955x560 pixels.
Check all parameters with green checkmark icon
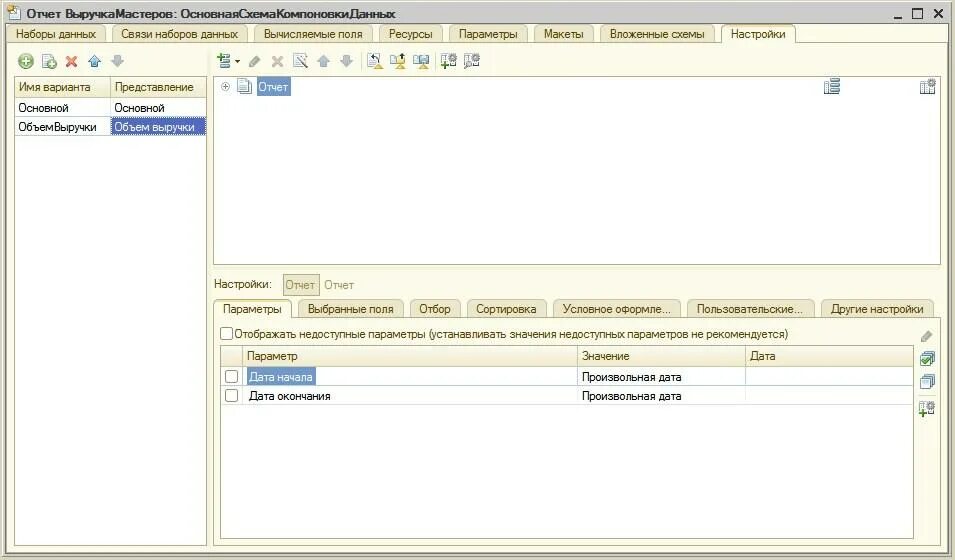pos(927,358)
